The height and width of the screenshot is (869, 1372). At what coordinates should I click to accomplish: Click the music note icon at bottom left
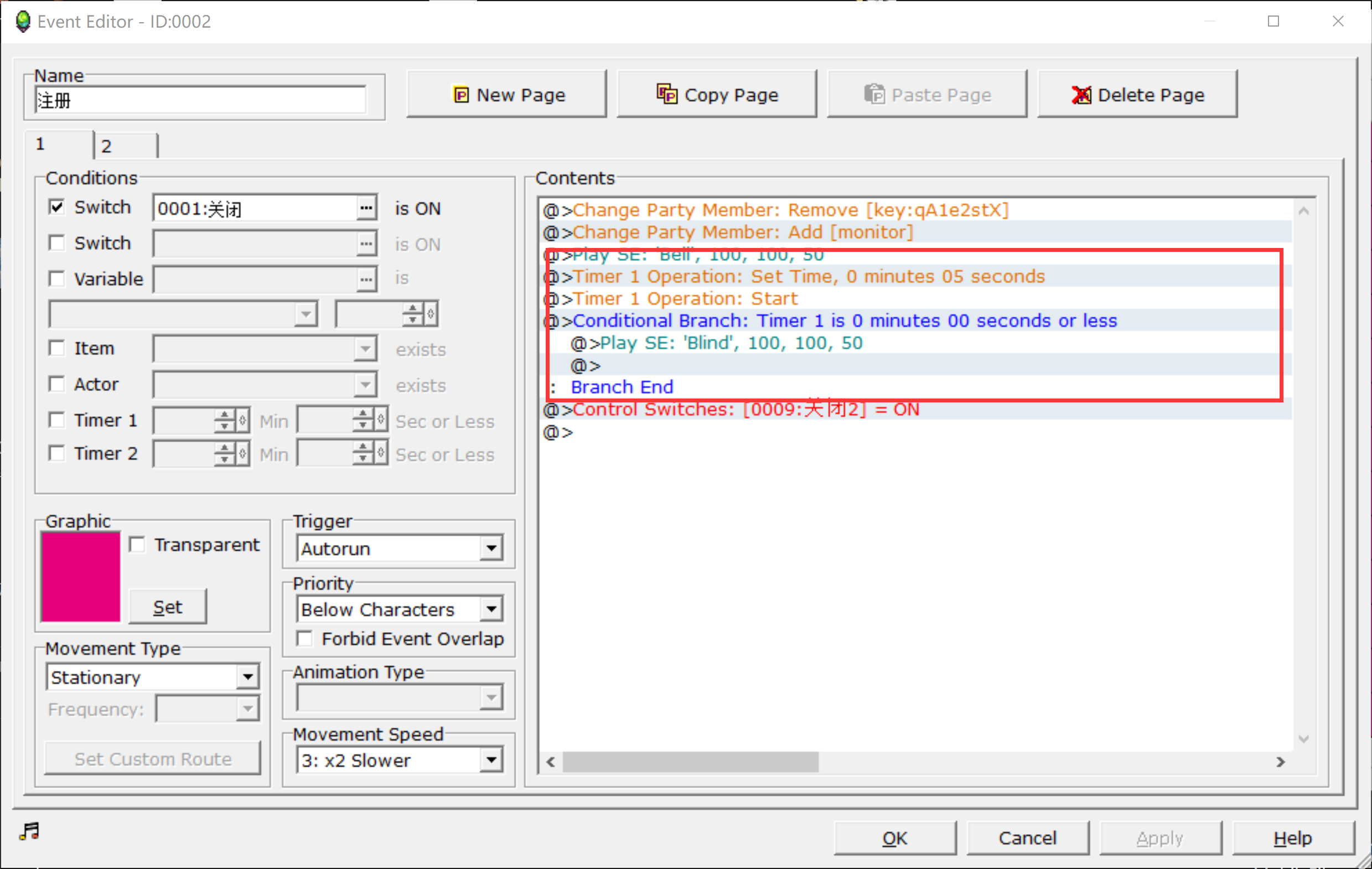coord(29,831)
